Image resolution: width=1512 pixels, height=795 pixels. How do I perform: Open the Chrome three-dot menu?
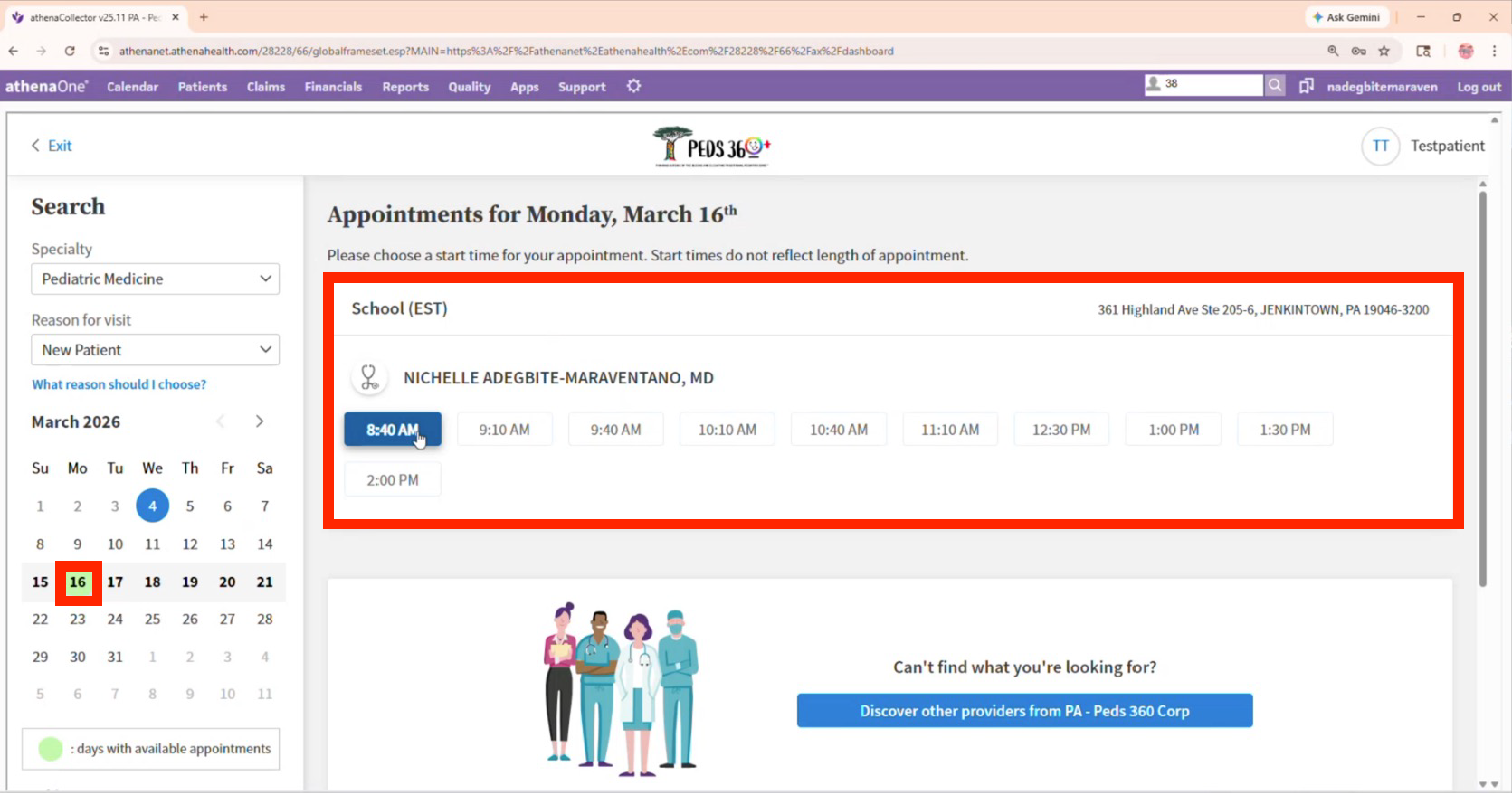[x=1495, y=52]
